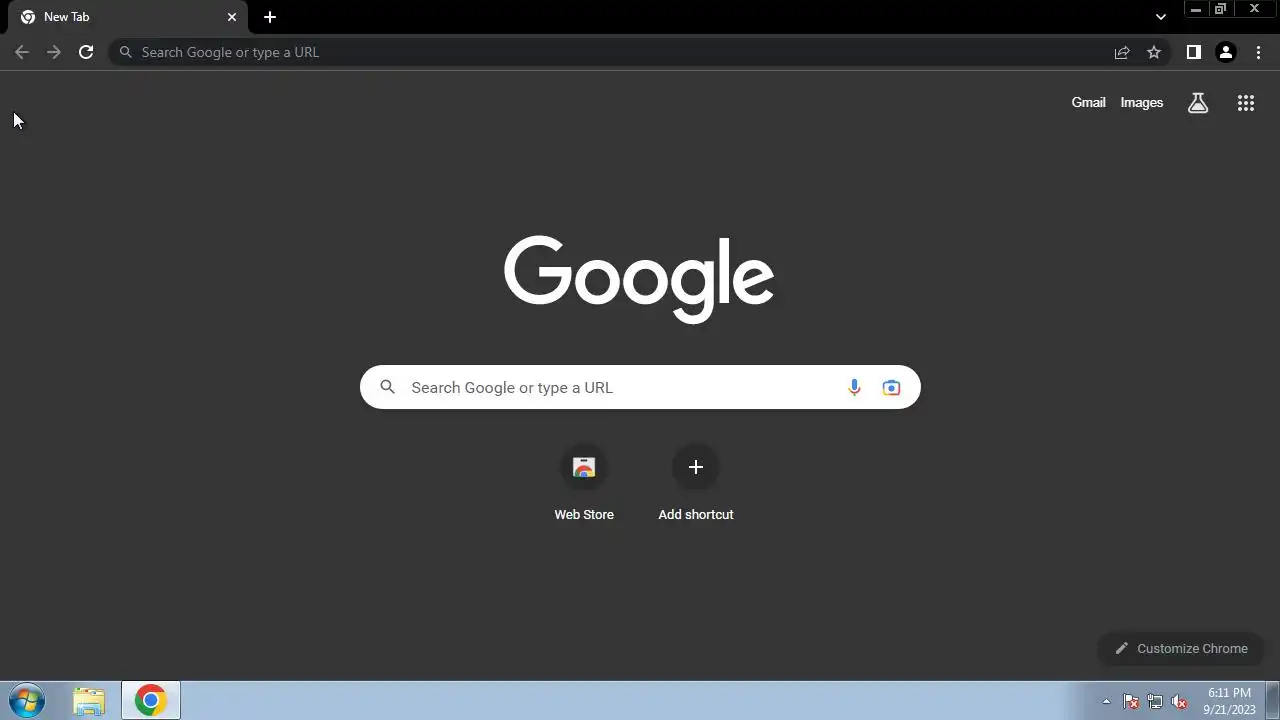
Task: Start voice search with the microphone
Action: pyautogui.click(x=854, y=387)
